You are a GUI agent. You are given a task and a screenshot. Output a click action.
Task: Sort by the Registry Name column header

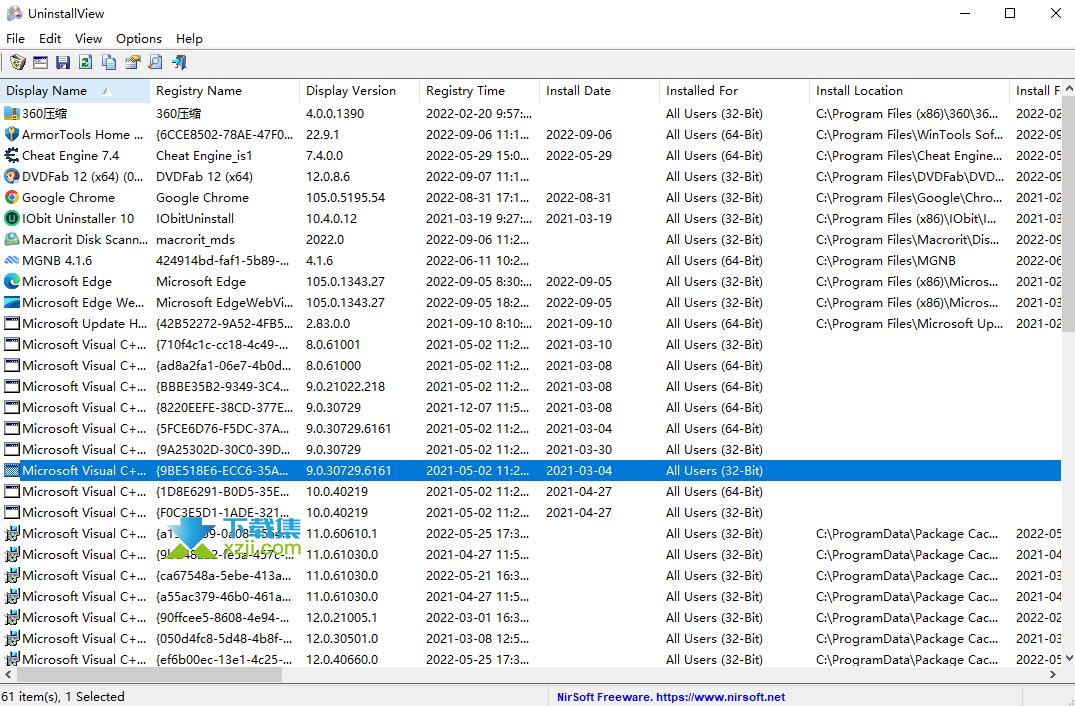pos(225,90)
